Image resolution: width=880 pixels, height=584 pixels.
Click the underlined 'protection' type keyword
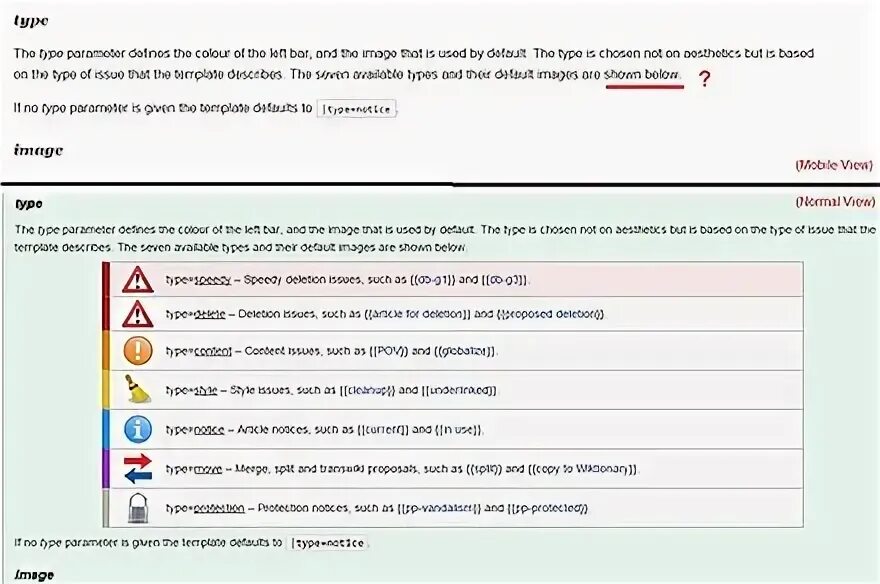click(x=219, y=508)
